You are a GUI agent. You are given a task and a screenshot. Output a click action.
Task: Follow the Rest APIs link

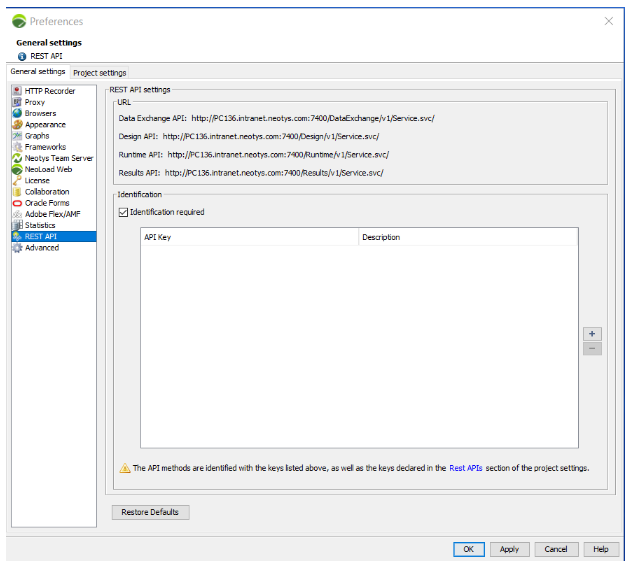tap(466, 468)
